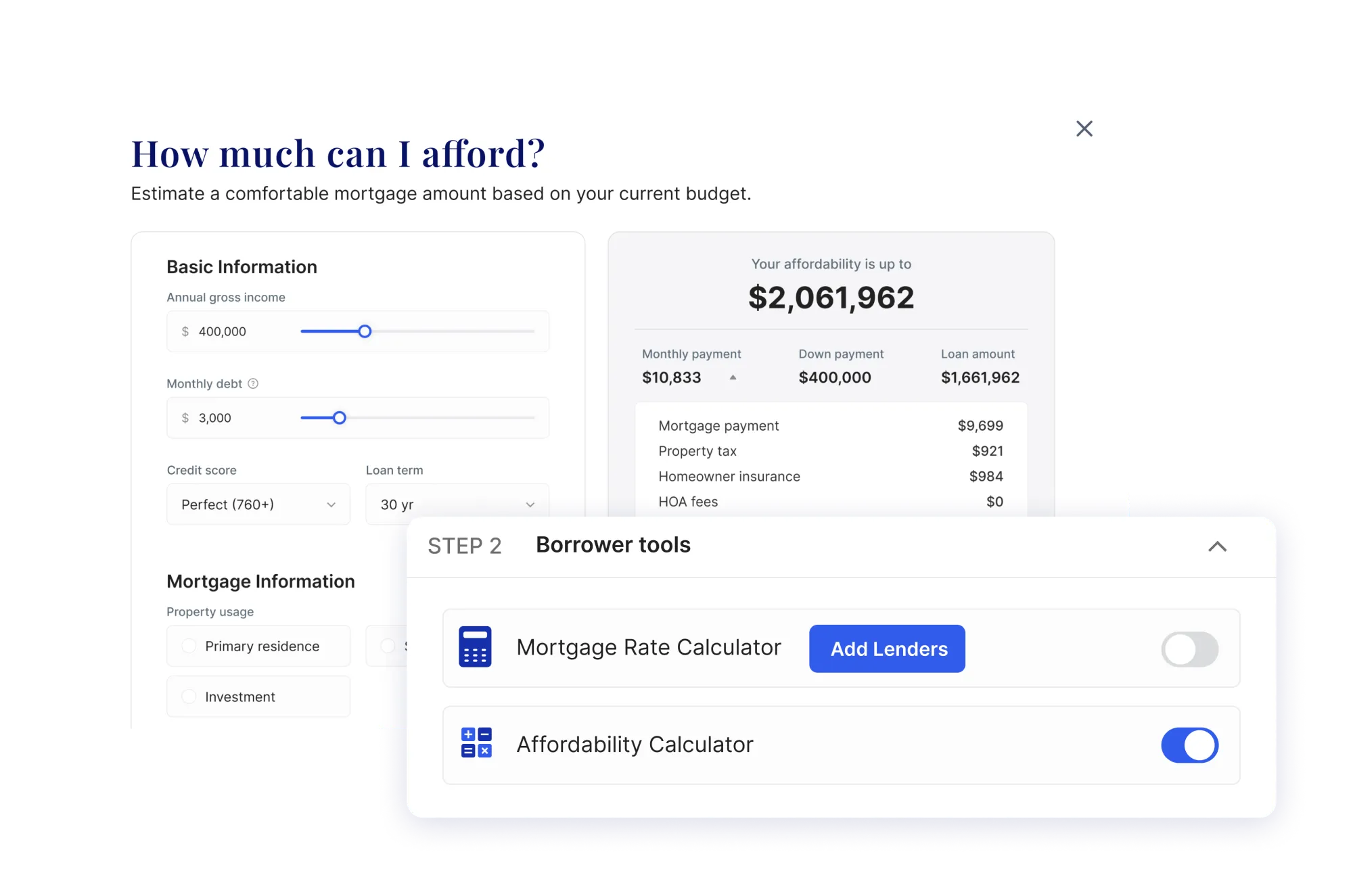Click the Mortgage payment line in breakdown
This screenshot has width=1353, height=896.
click(x=718, y=425)
